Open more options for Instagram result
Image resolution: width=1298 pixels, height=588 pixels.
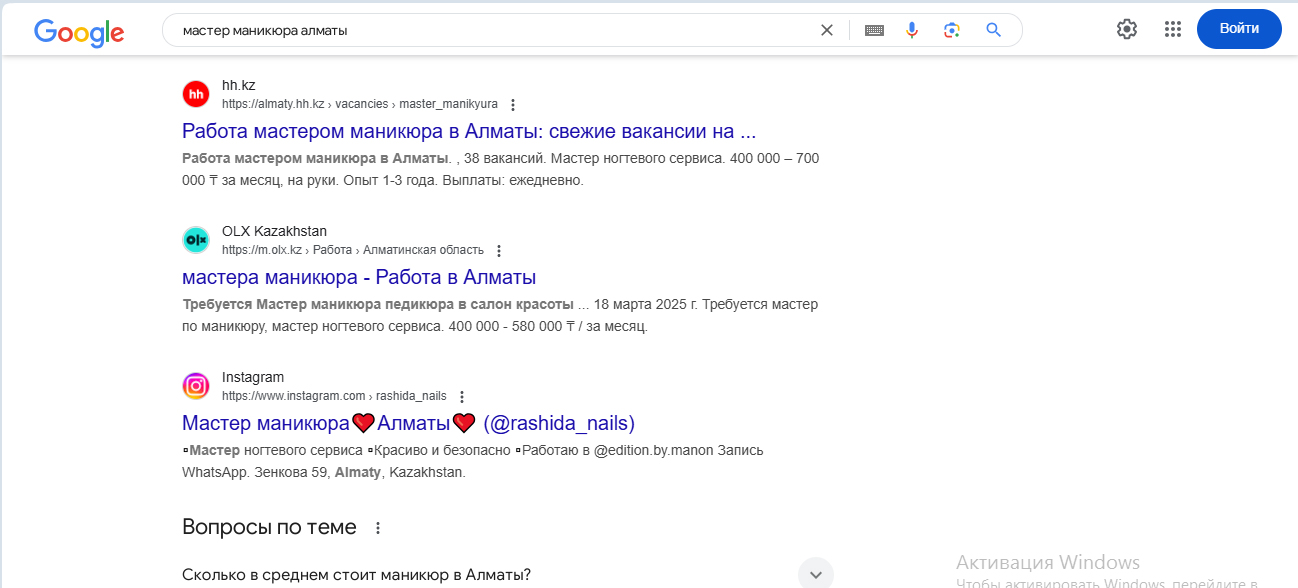pyautogui.click(x=462, y=397)
